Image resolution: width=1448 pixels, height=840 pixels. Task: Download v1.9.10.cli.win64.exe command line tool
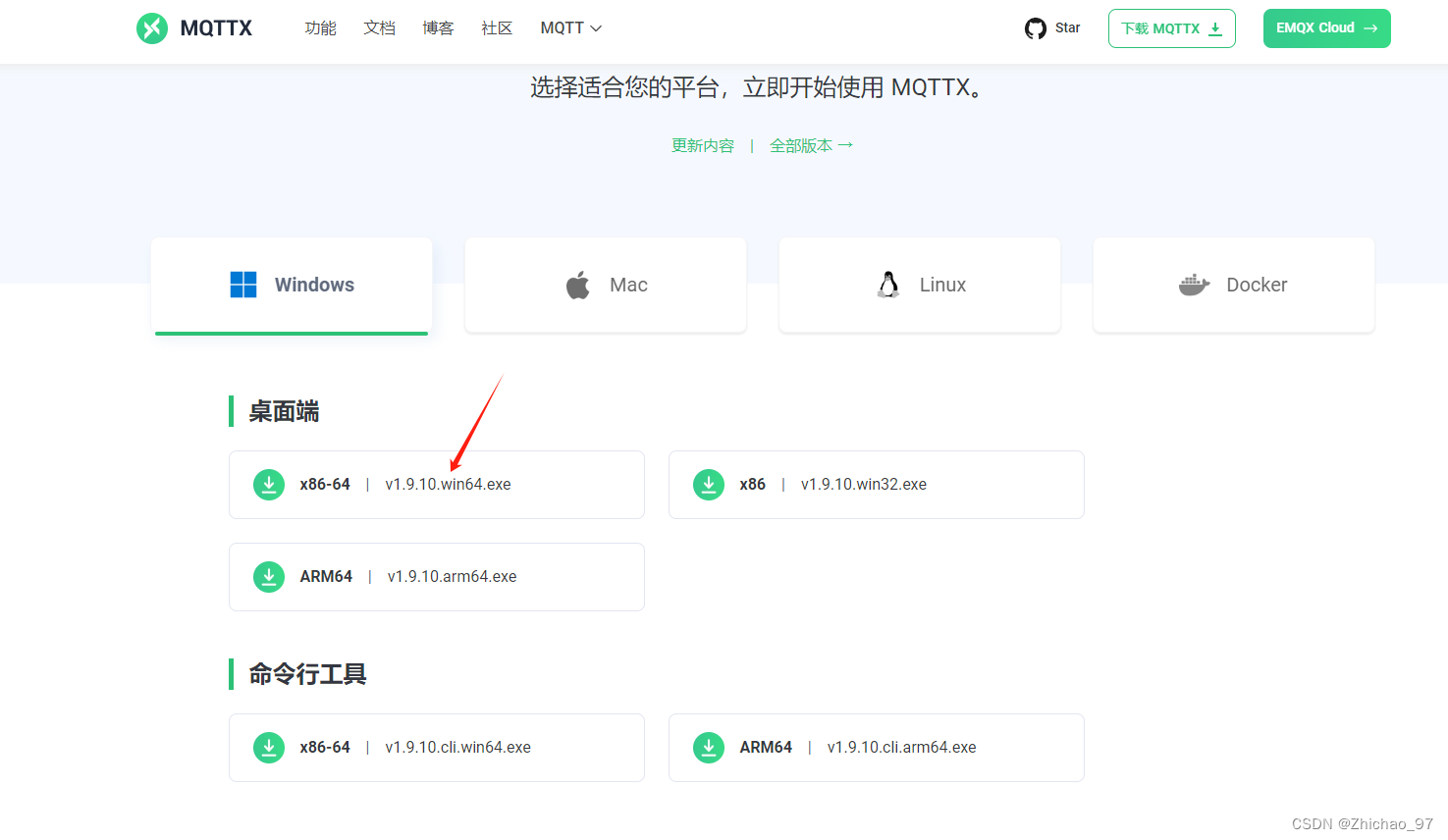437,748
